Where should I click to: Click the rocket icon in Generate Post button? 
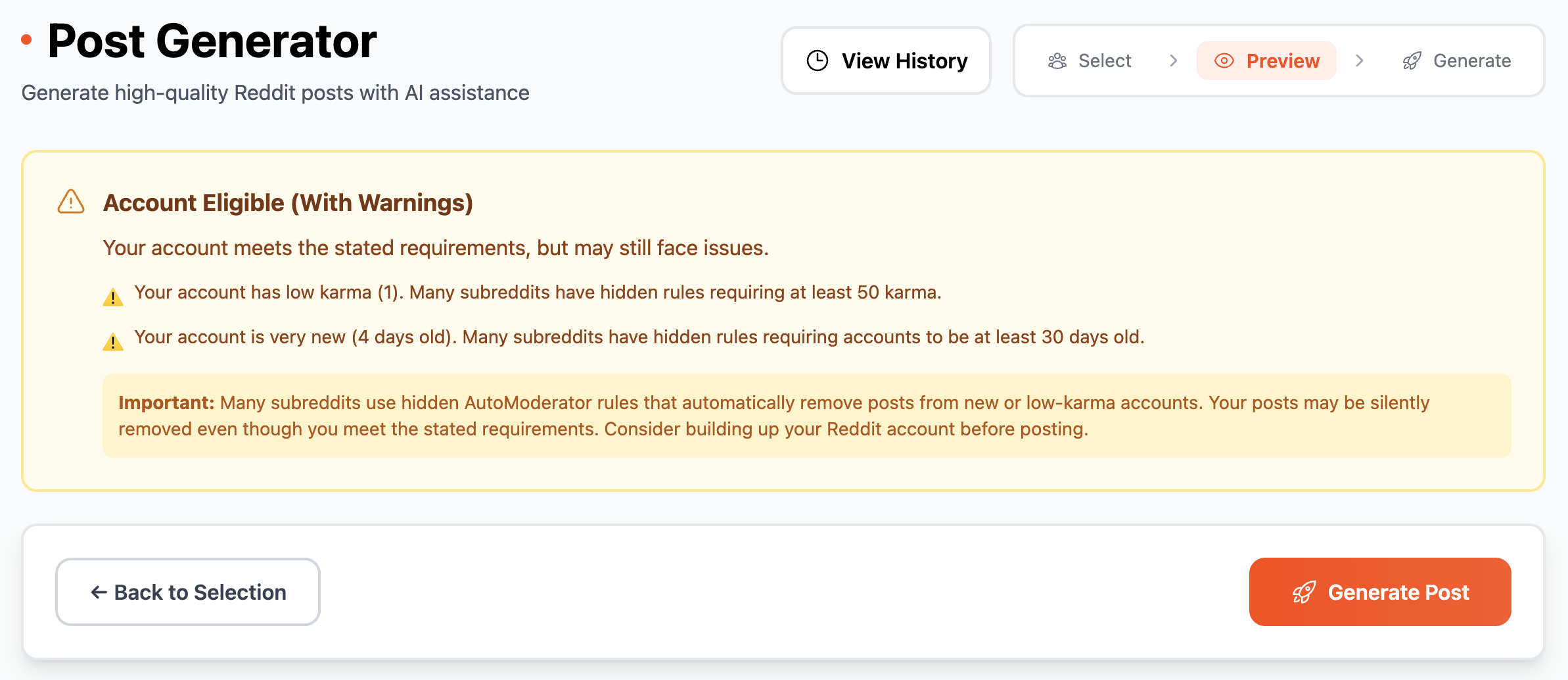click(x=1304, y=593)
